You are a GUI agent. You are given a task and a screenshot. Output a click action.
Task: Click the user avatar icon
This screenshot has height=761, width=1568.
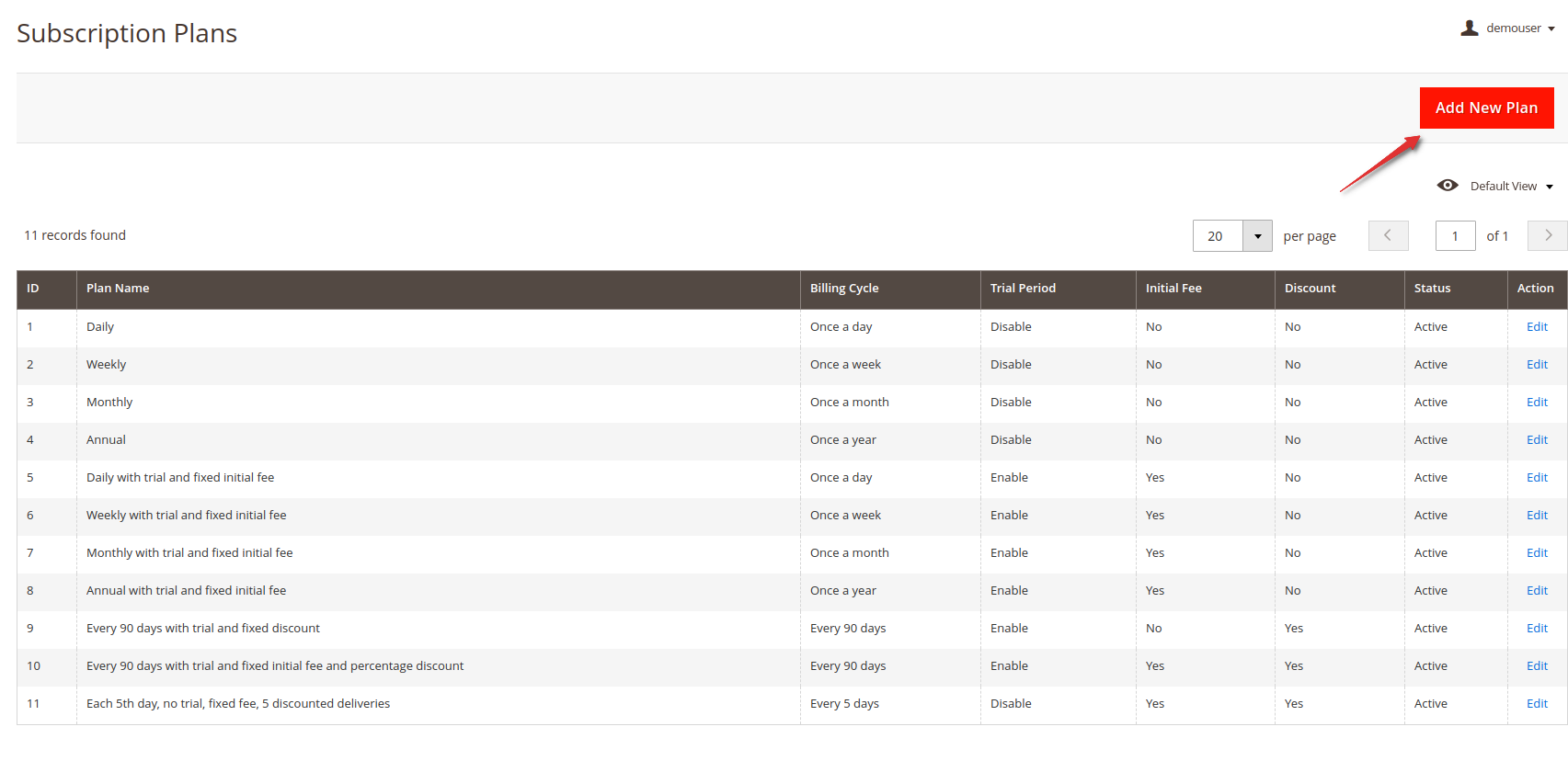1470,28
